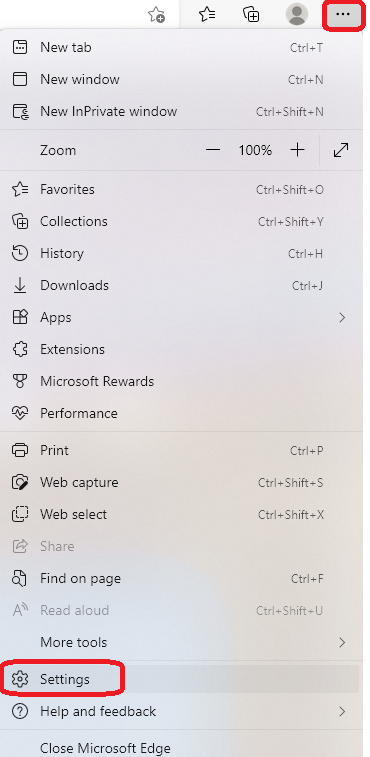The height and width of the screenshot is (757, 370).
Task: Add this page to favorites star icon
Action: (x=157, y=15)
